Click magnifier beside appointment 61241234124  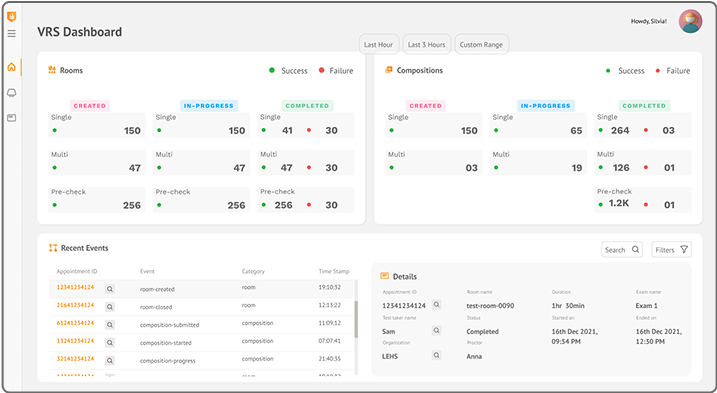(110, 325)
